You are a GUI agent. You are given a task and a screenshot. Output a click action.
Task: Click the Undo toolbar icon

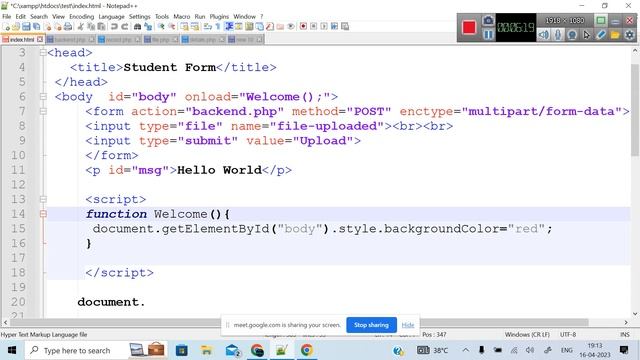point(114,27)
